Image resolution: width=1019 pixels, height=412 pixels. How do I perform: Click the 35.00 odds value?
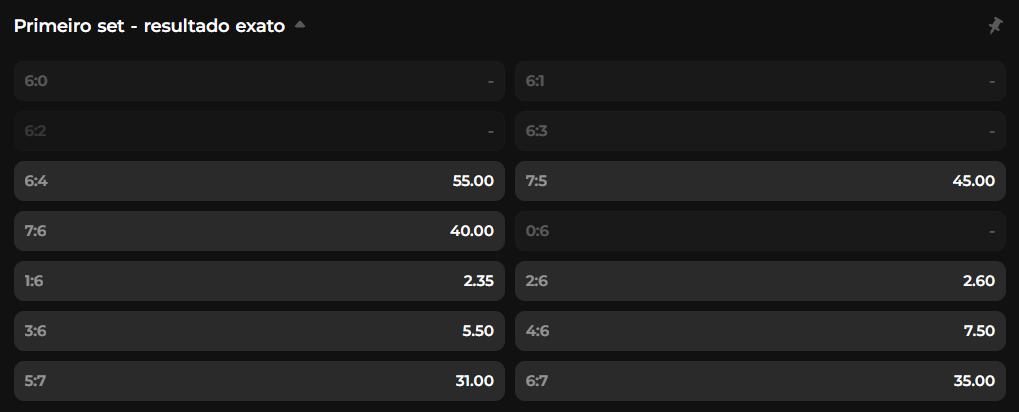point(974,381)
